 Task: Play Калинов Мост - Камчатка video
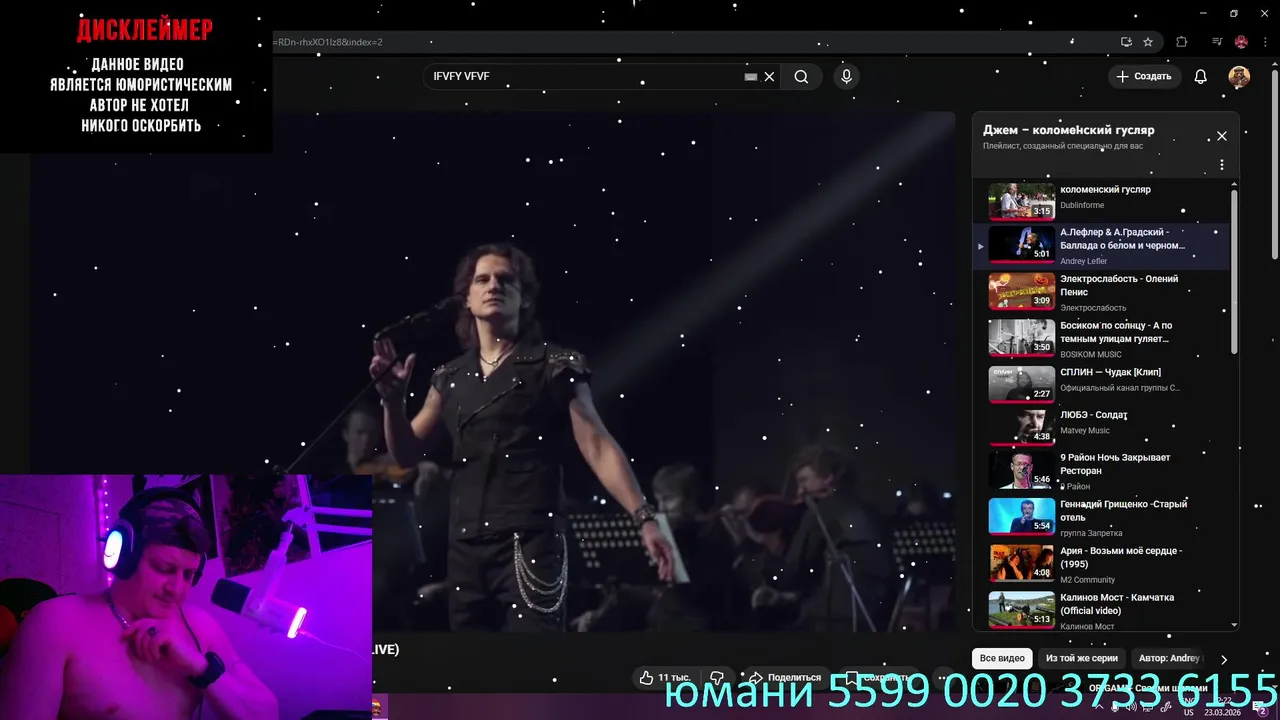click(1117, 604)
